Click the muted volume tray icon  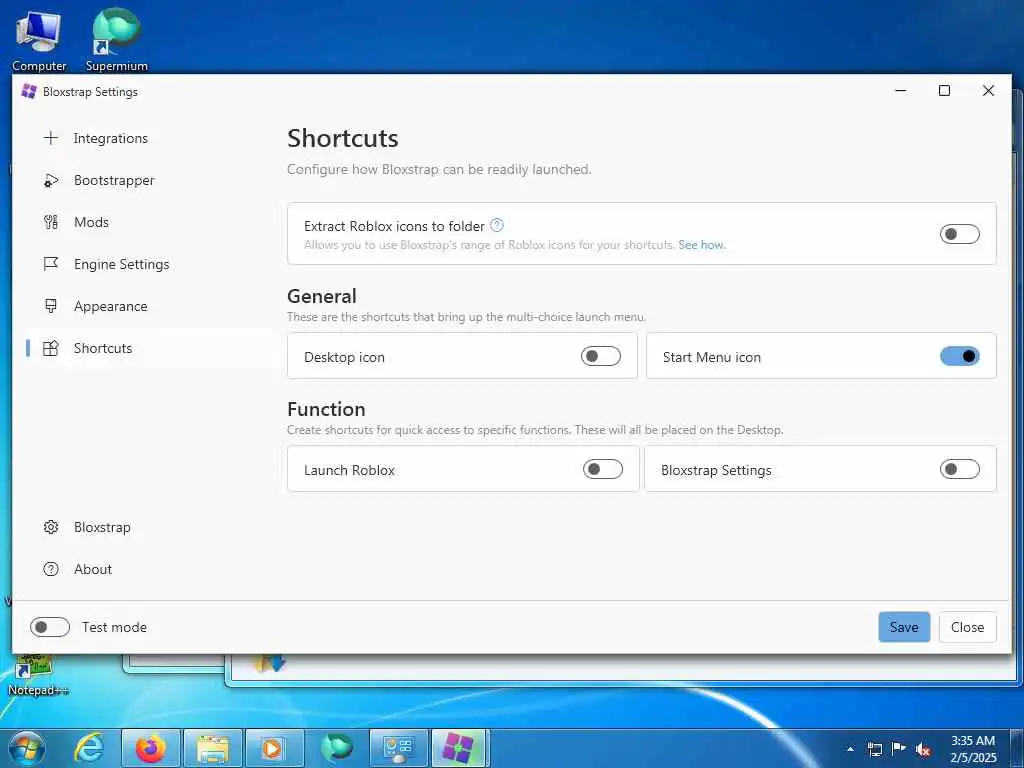(923, 749)
